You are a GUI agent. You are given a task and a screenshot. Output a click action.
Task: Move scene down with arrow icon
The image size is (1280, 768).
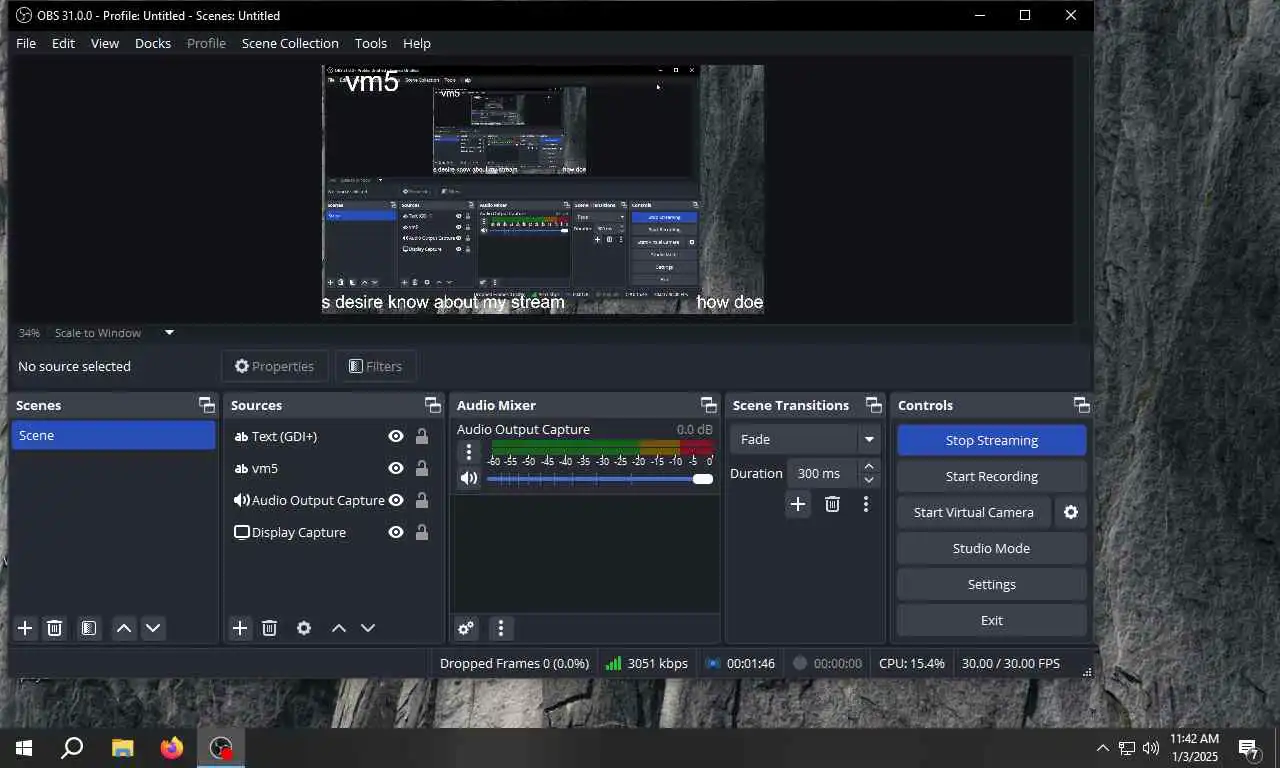click(x=153, y=628)
